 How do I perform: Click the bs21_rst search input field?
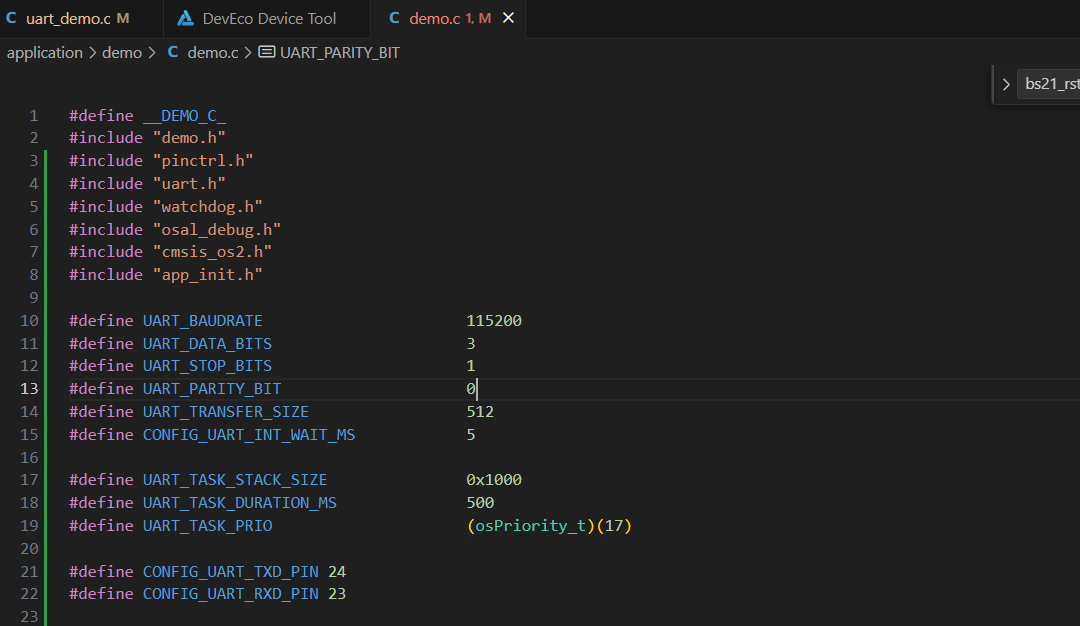tap(1048, 84)
